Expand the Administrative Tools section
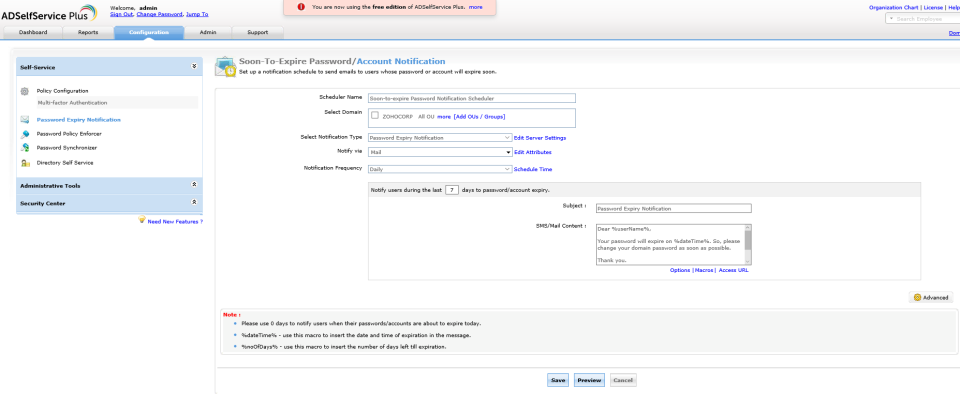The height and width of the screenshot is (394, 960). [194, 185]
